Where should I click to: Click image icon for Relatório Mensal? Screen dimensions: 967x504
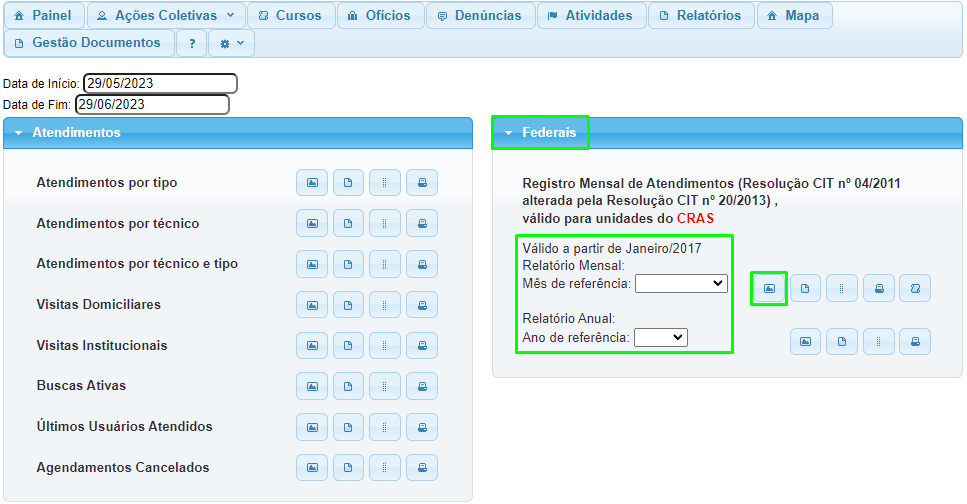pyautogui.click(x=769, y=288)
